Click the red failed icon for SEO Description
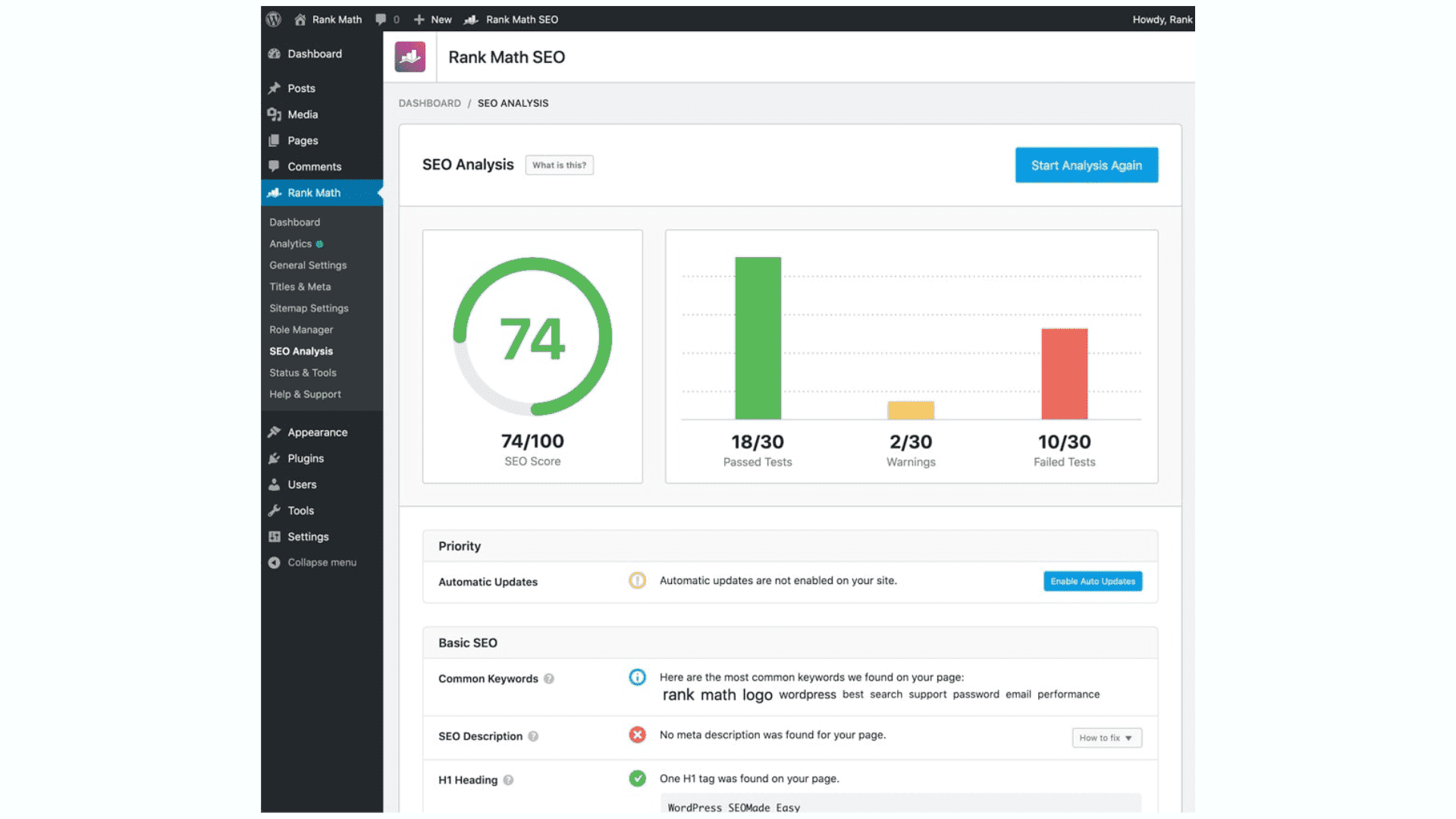 (637, 735)
